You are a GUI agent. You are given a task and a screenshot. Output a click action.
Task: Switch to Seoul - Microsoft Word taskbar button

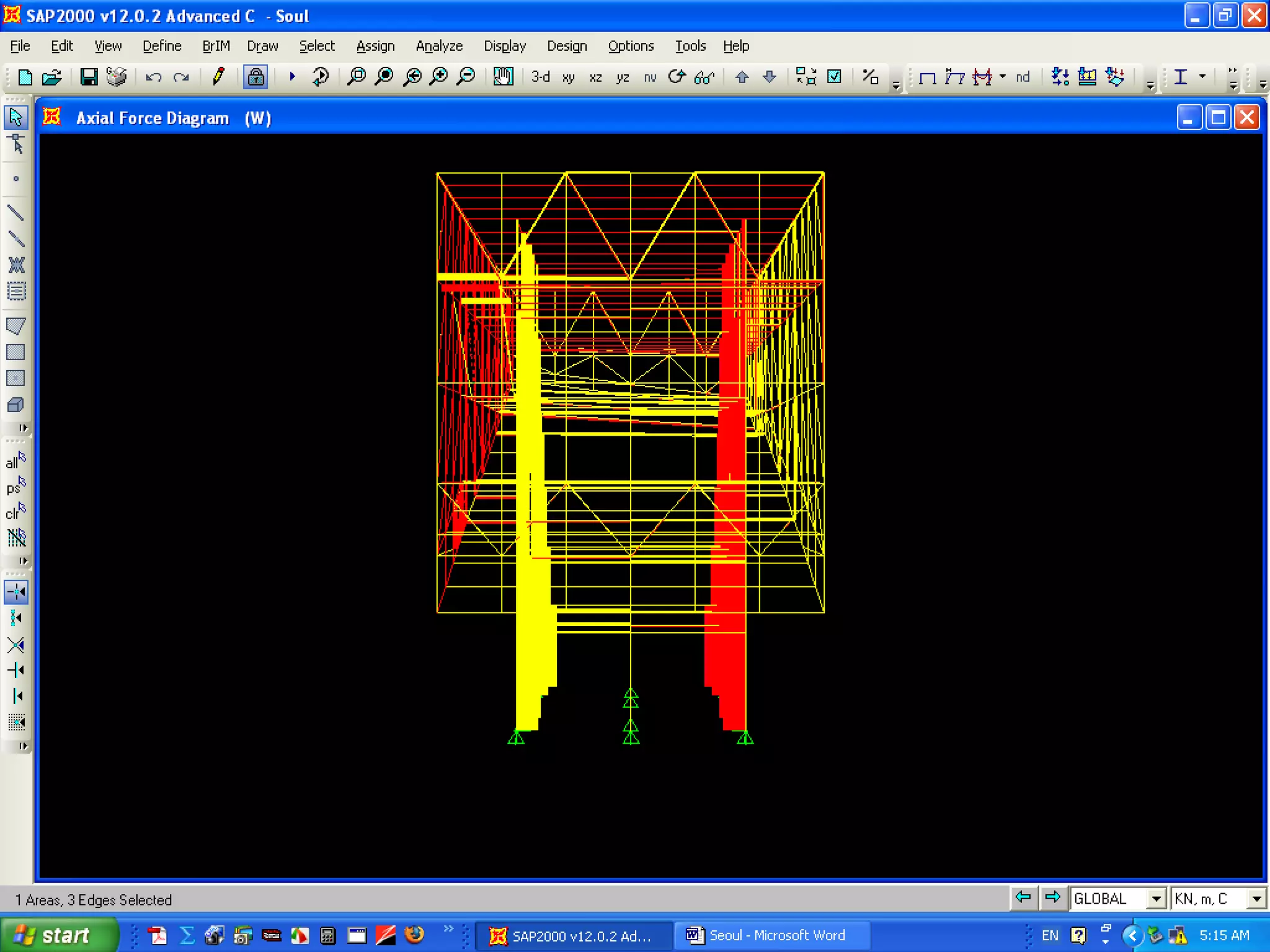coord(767,935)
